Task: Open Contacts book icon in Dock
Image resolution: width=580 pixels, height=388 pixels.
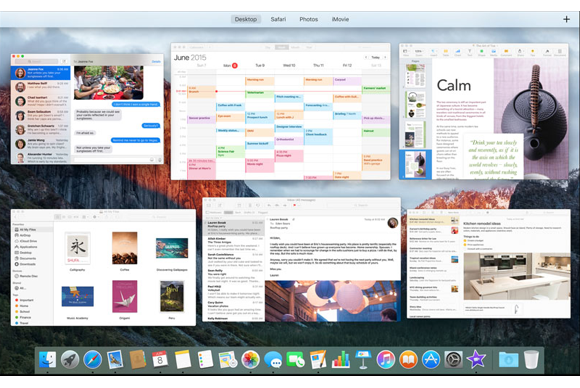Action: pyautogui.click(x=138, y=360)
